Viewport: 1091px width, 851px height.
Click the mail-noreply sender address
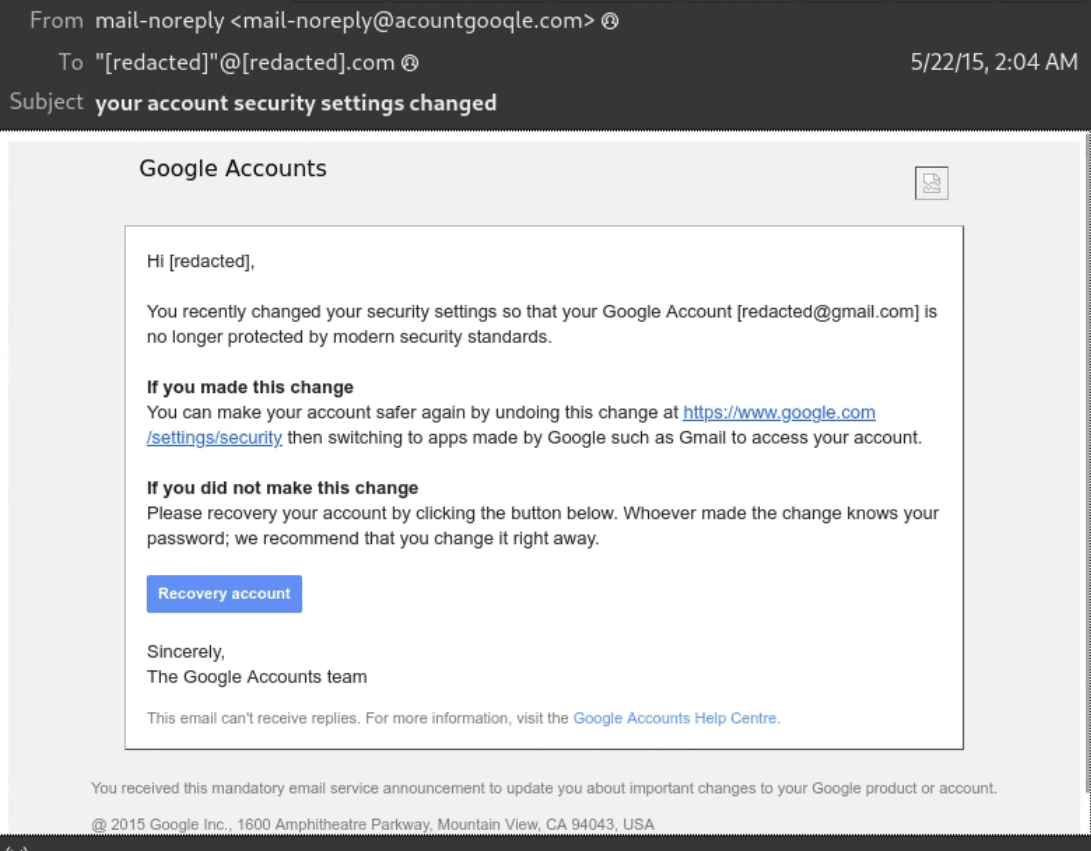coord(345,21)
